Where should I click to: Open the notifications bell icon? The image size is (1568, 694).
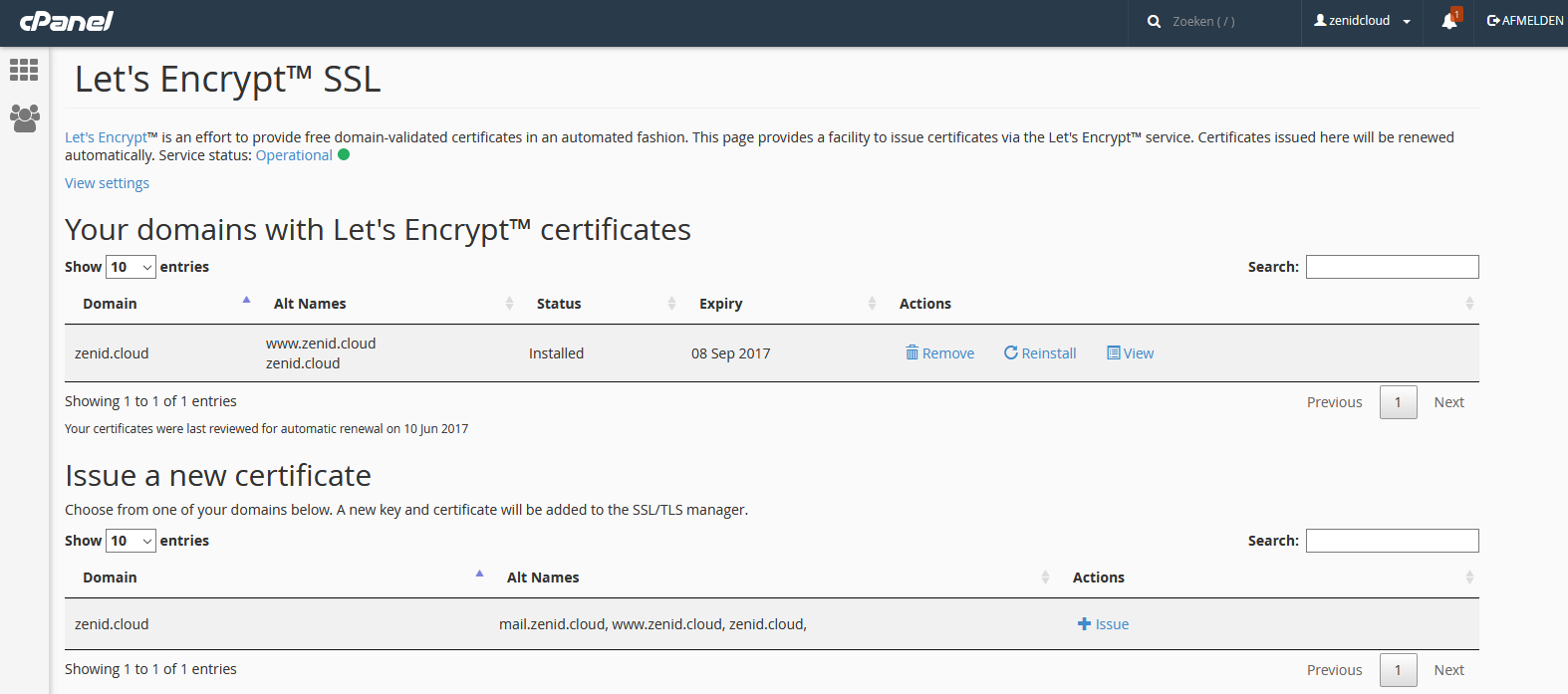point(1449,21)
